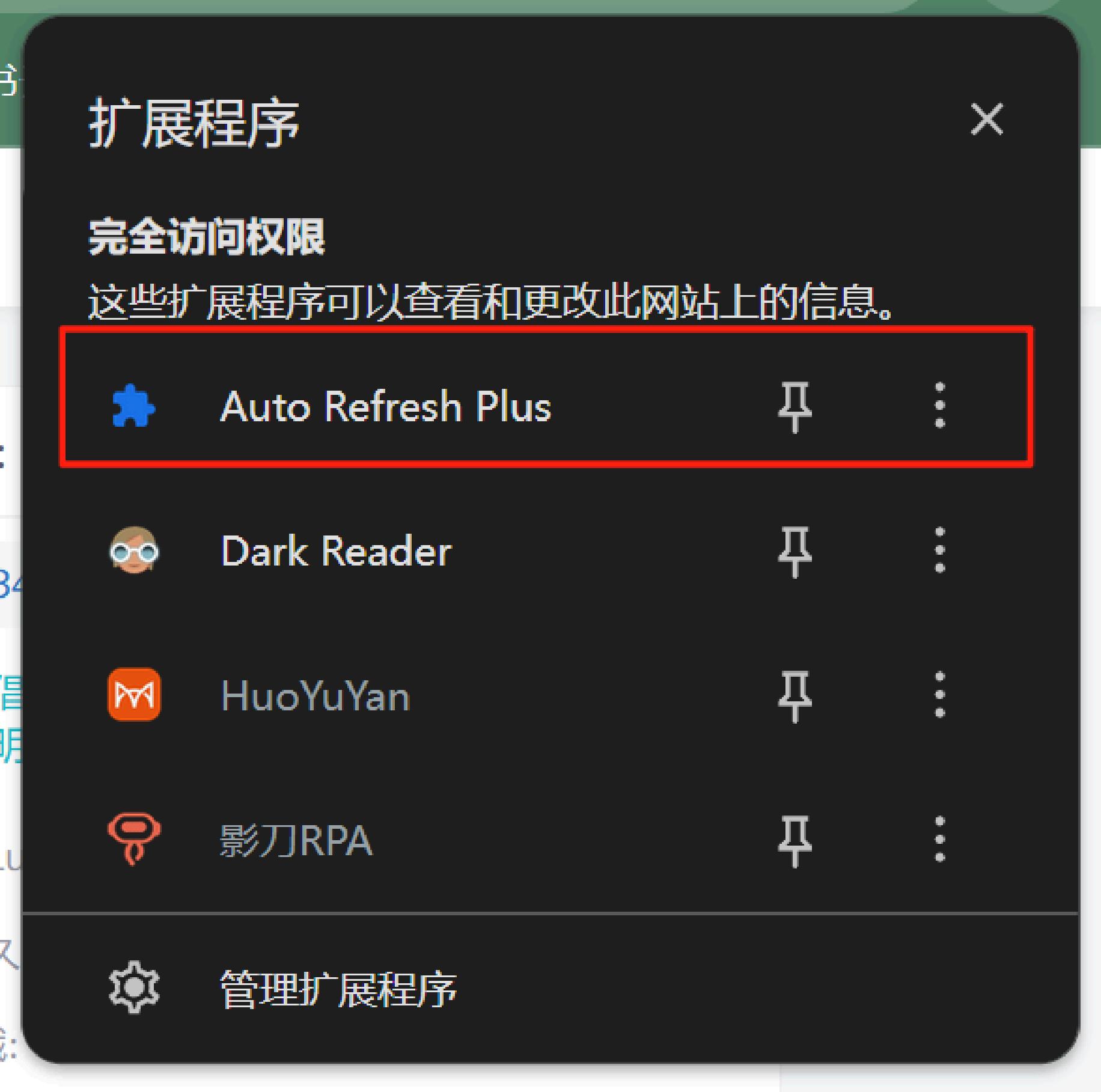
Task: Pin Auto Refresh Plus to the toolbar
Action: click(x=795, y=407)
